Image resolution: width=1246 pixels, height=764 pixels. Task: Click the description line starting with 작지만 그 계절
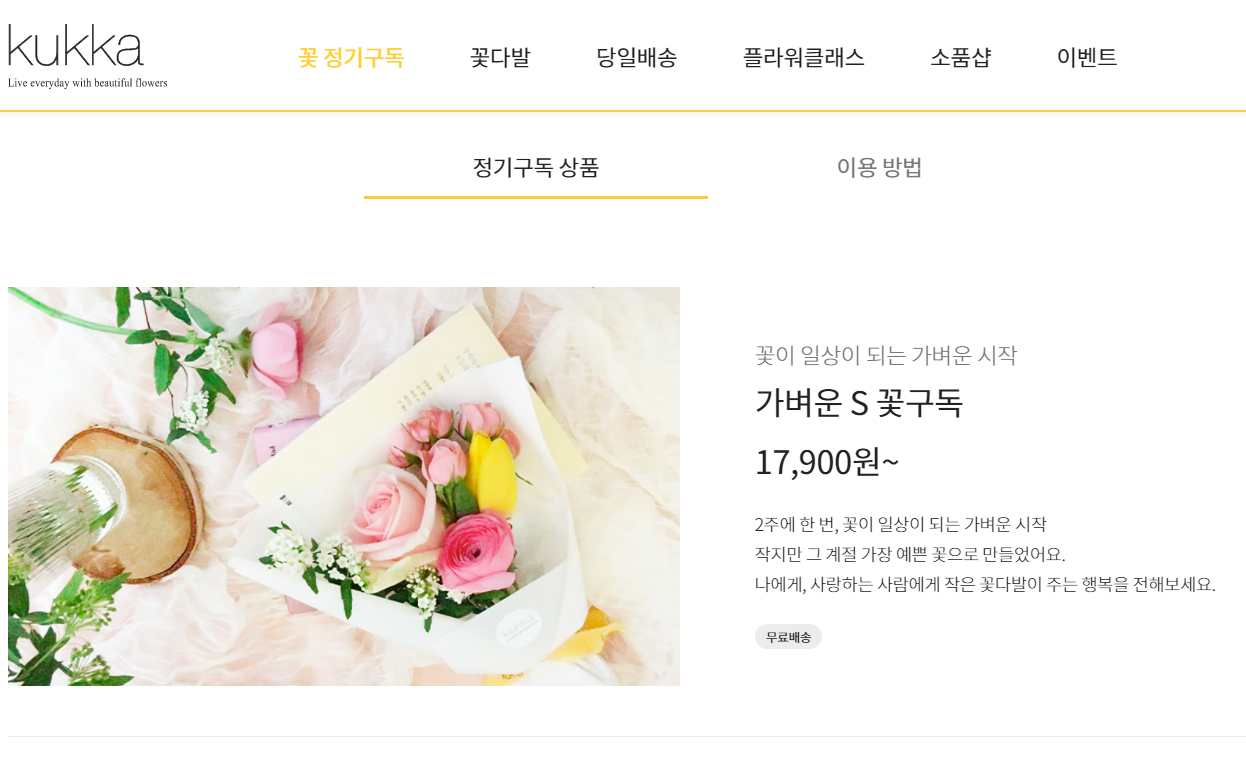[x=910, y=554]
